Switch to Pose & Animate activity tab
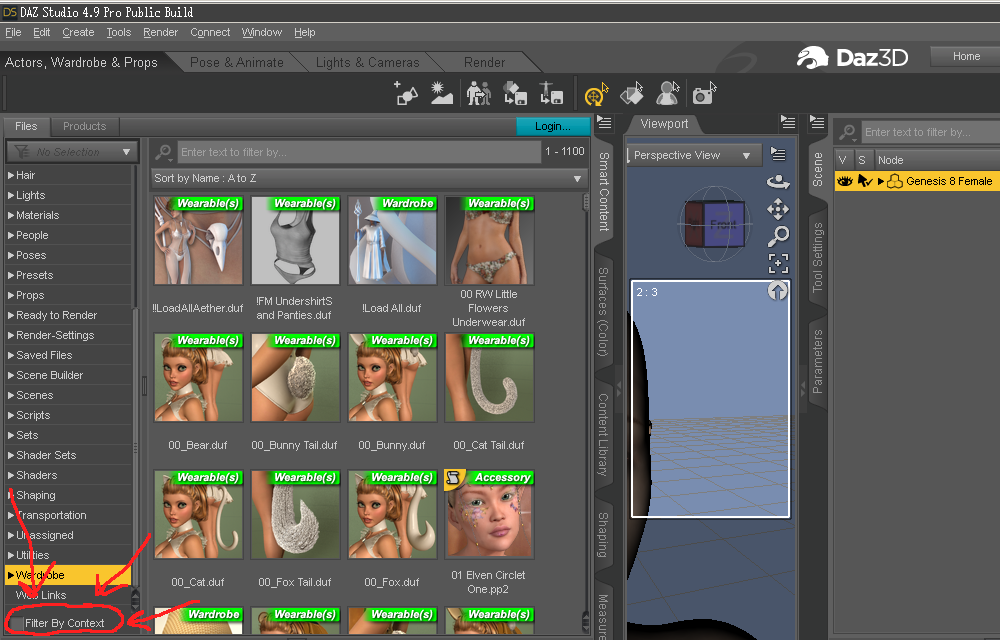Viewport: 1000px width, 640px height. (x=237, y=62)
